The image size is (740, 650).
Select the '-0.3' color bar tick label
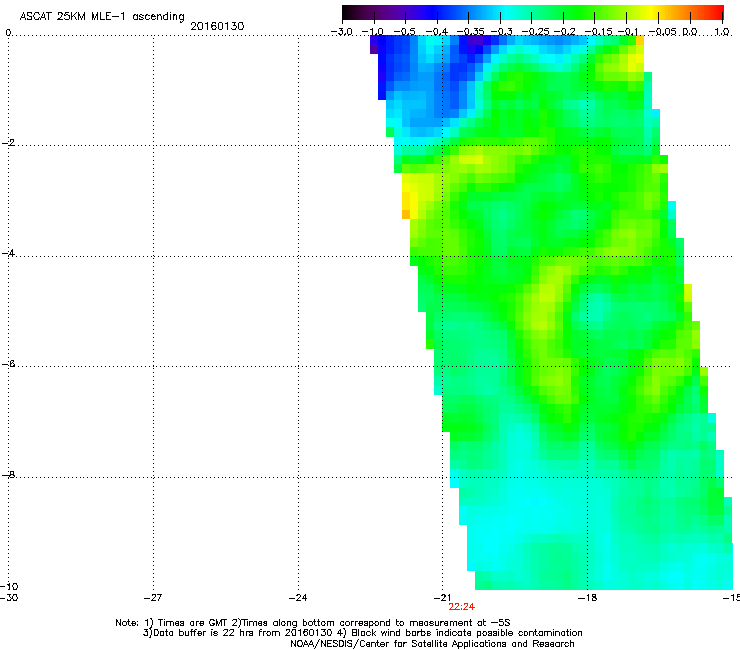coord(502,32)
